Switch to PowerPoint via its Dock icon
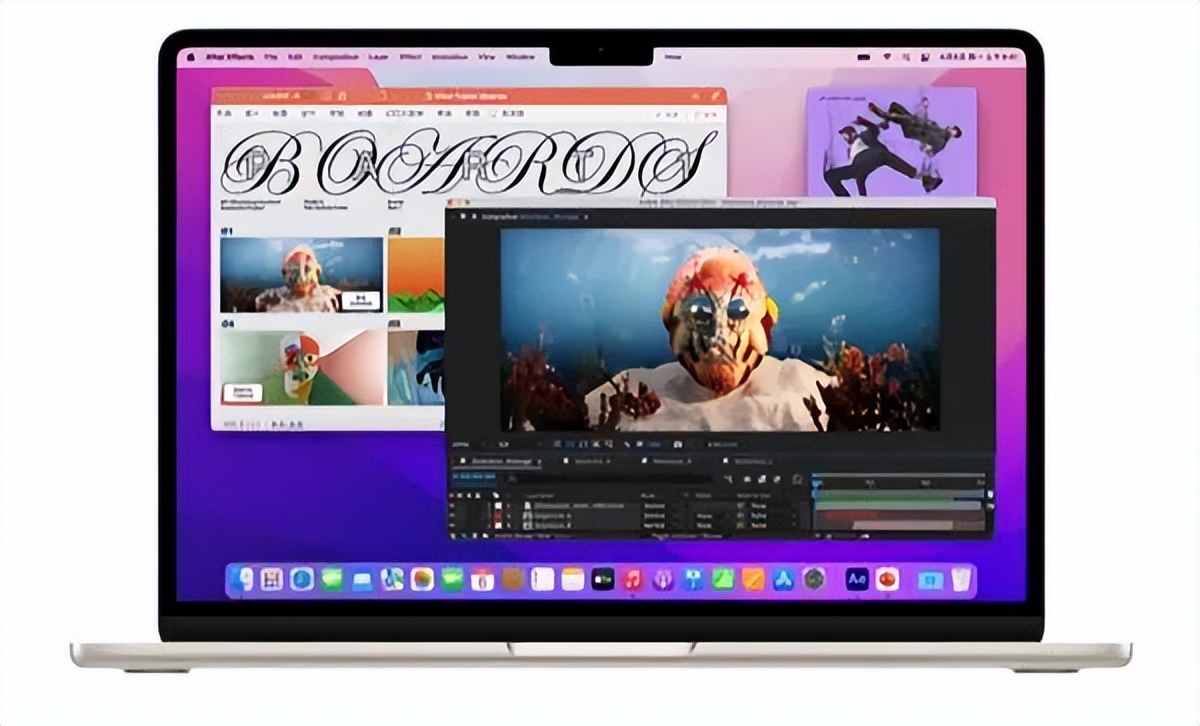This screenshot has width=1200, height=726. point(886,579)
